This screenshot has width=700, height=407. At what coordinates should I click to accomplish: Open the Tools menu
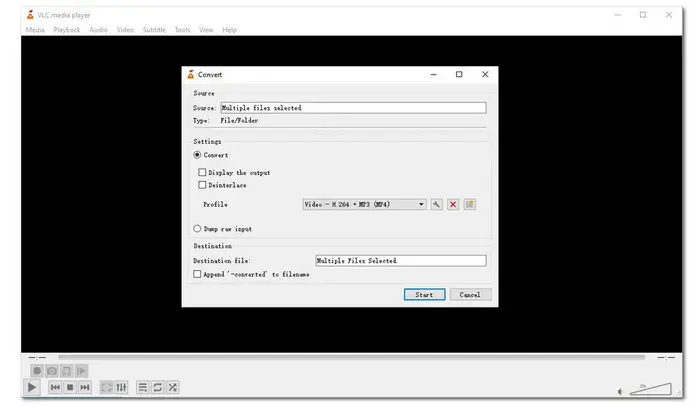tap(183, 30)
